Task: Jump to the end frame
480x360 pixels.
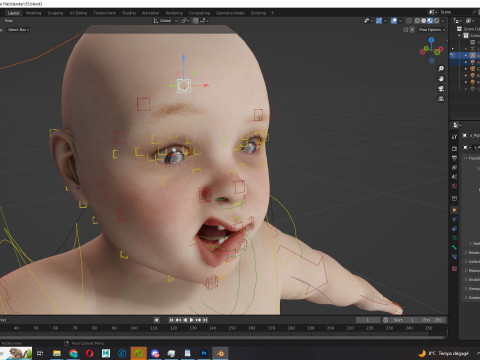Action: [x=205, y=320]
